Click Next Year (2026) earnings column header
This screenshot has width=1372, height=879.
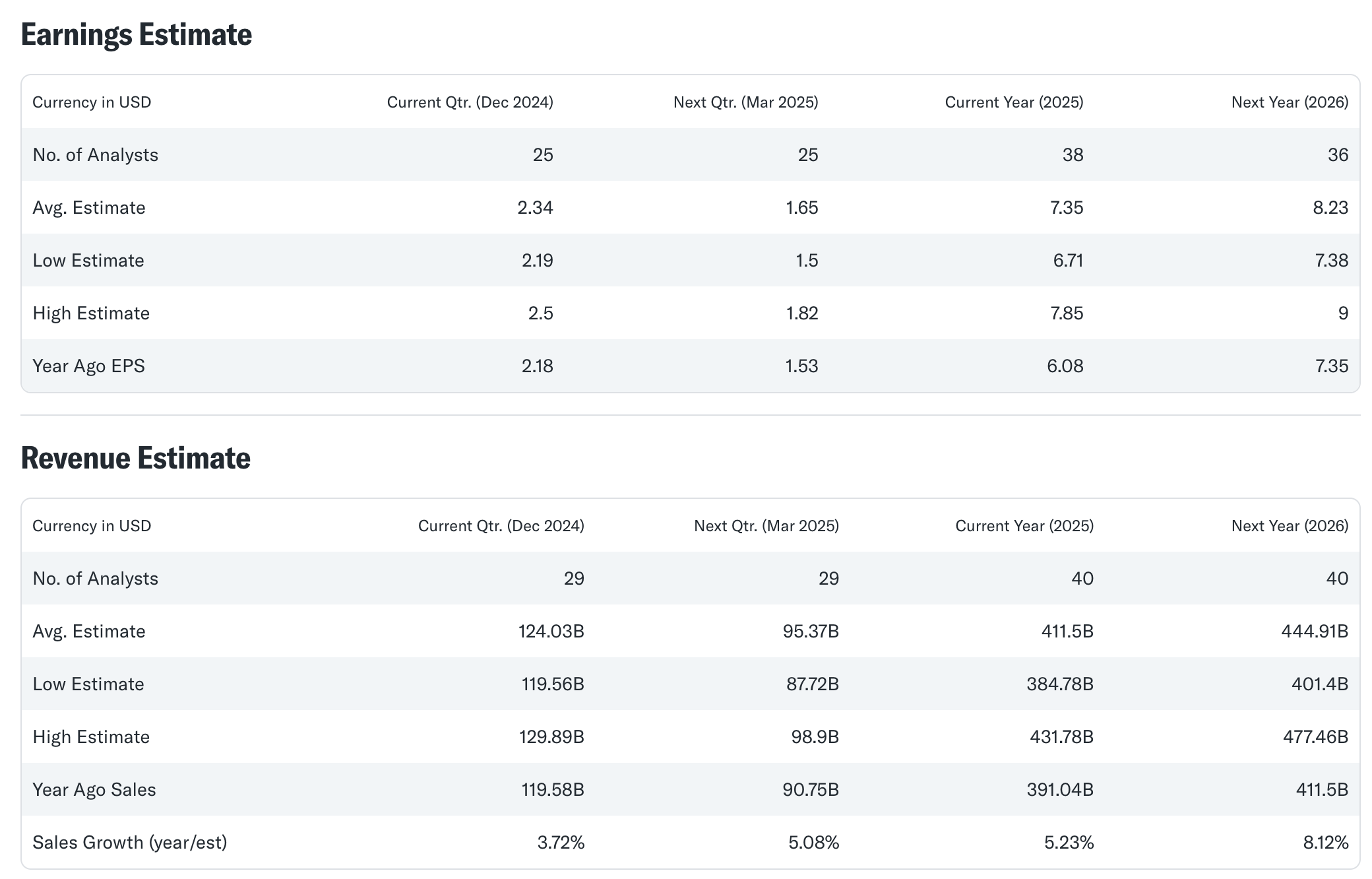pos(1290,102)
